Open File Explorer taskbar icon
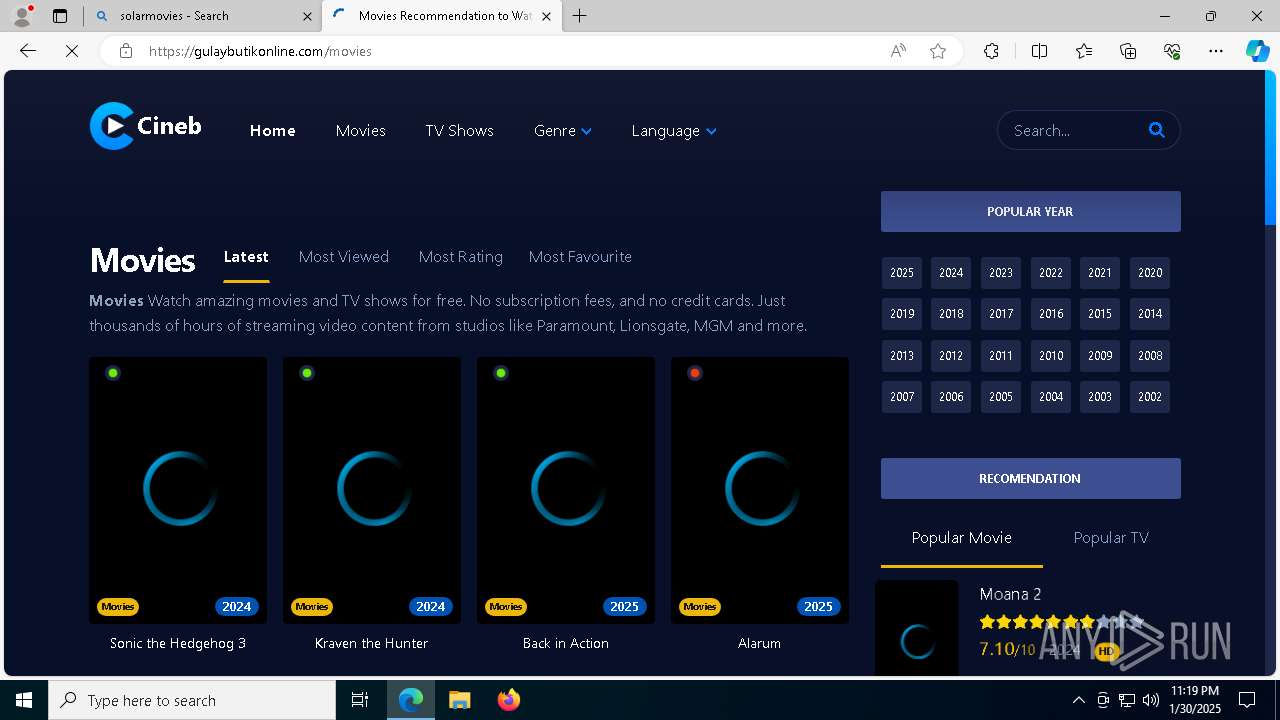Viewport: 1280px width, 720px height. point(459,700)
